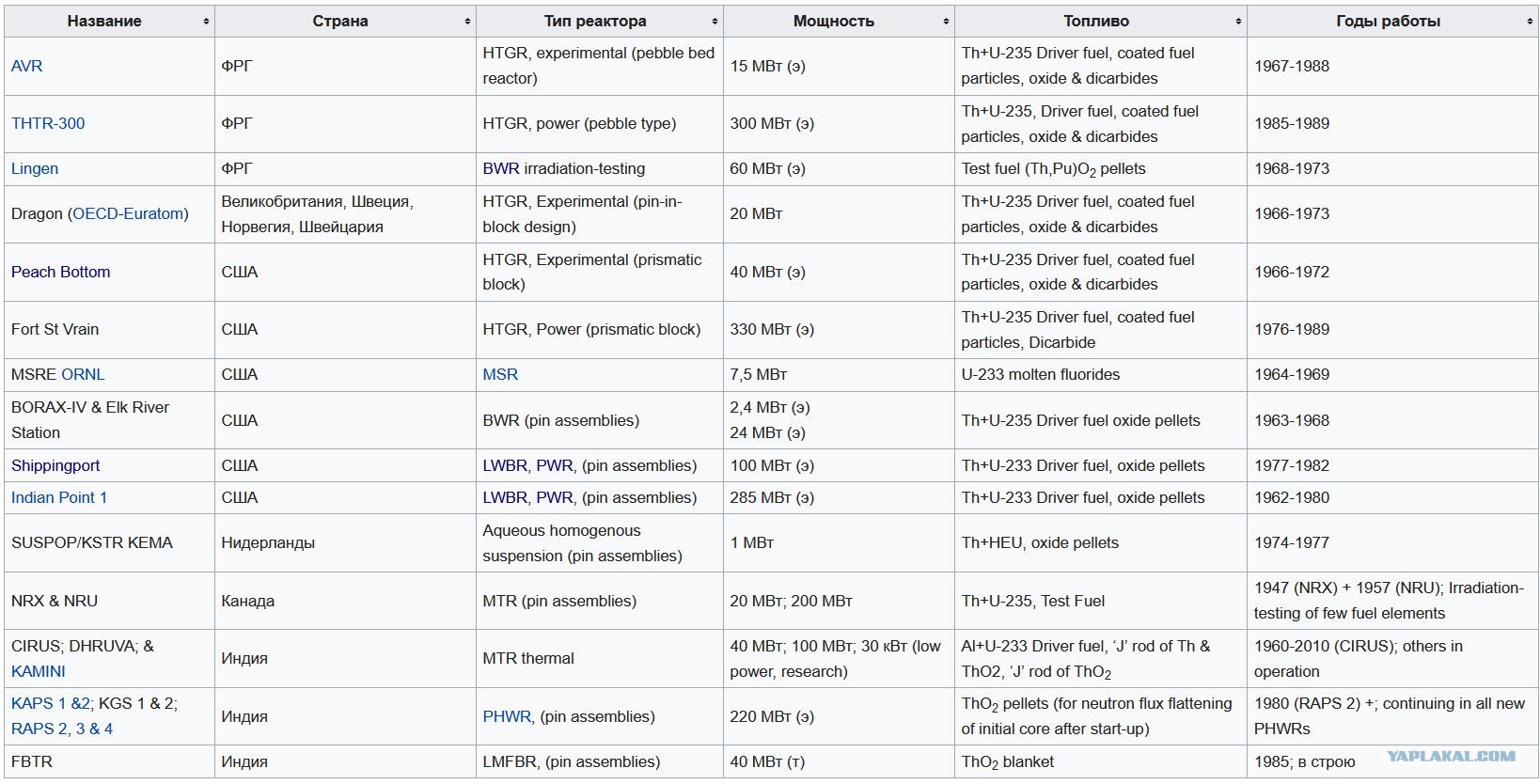The height and width of the screenshot is (784, 1540).
Task: Select the NRX & NRU cell
Action: point(109,601)
